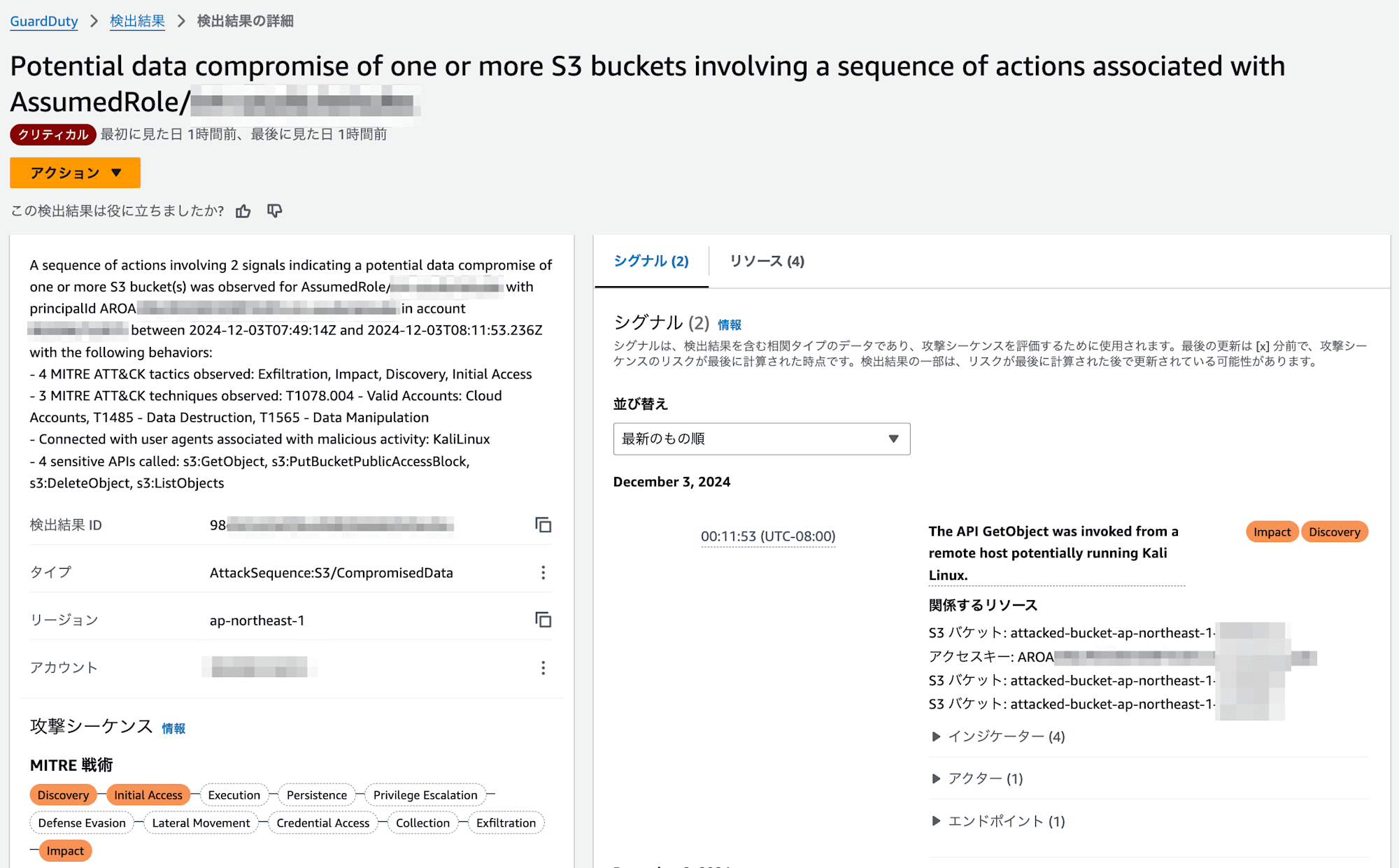Click the last S3 バケット attacked-bucket entry
This screenshot has width=1399, height=868.
(1107, 704)
